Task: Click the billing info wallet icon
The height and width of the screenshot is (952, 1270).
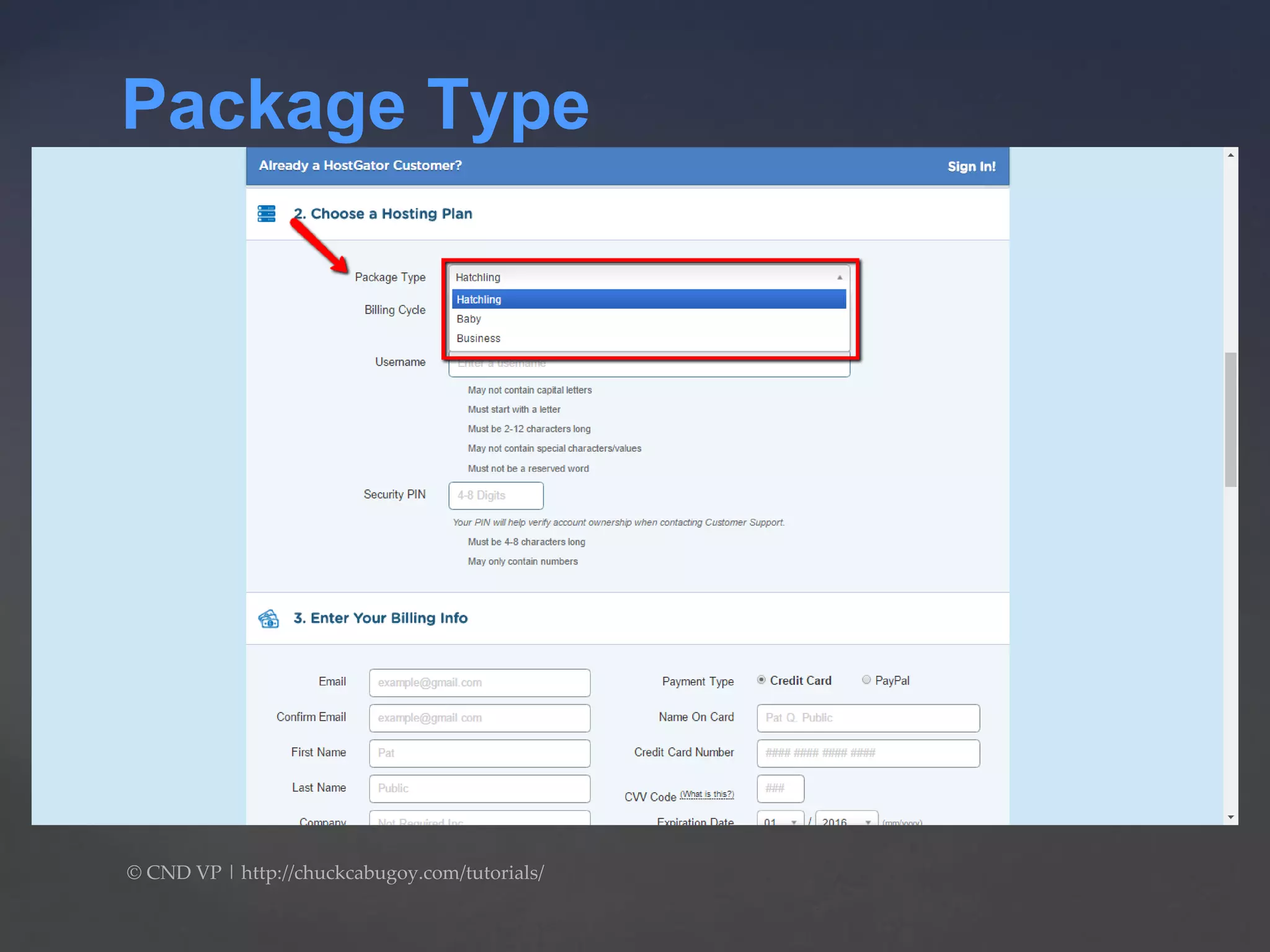Action: point(269,619)
